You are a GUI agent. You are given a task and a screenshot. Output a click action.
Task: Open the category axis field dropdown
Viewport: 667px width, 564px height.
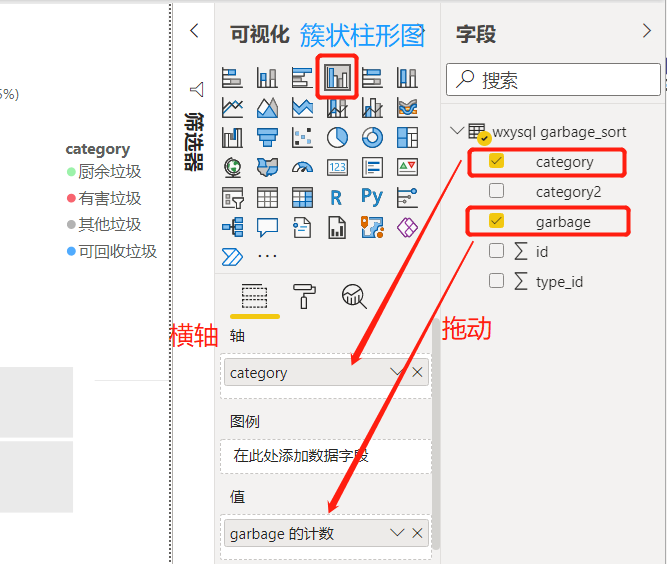coord(396,372)
